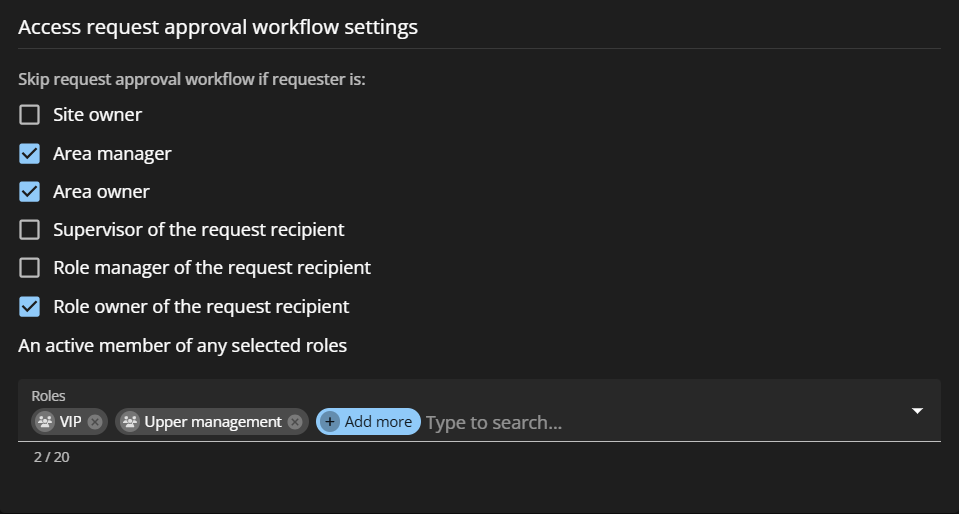959x514 pixels.
Task: Check Role manager of the request recipient
Action: [30, 268]
